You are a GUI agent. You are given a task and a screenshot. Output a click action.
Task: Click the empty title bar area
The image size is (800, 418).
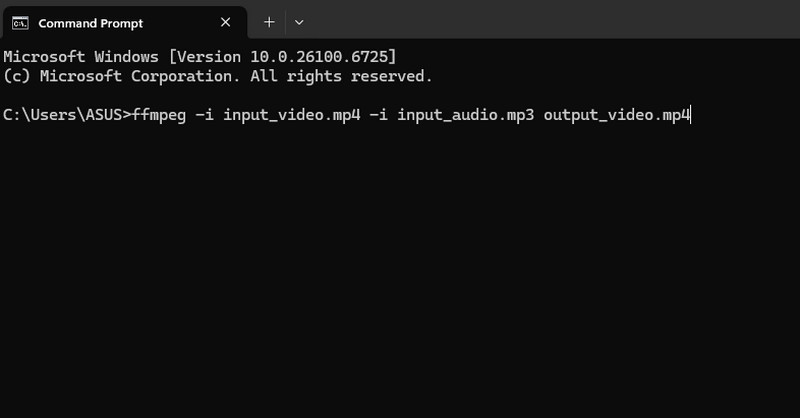click(x=550, y=20)
